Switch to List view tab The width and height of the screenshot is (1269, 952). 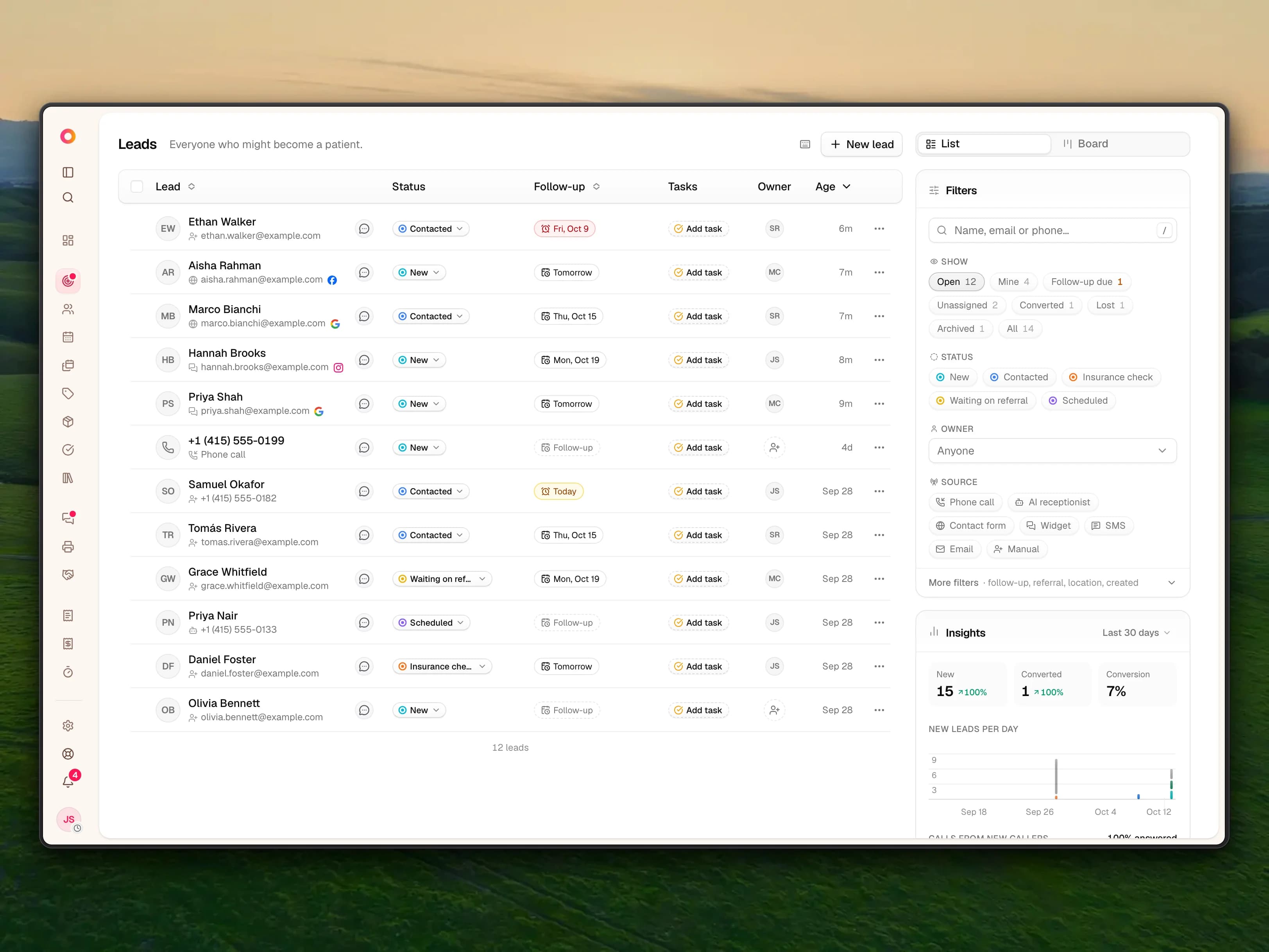point(984,144)
